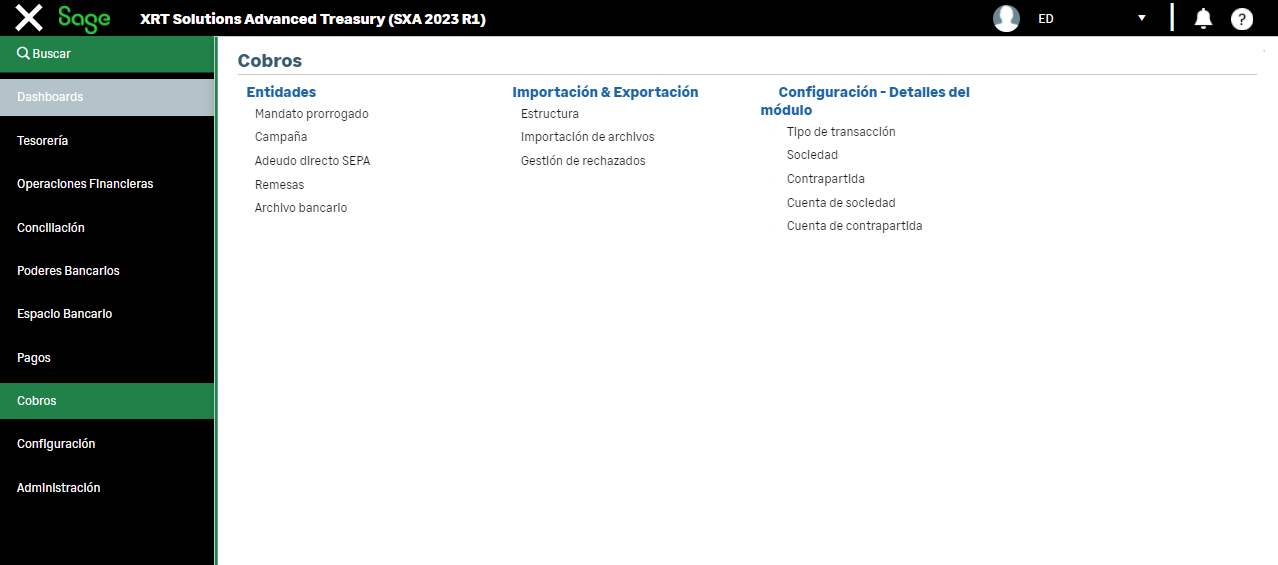Open Gestión de rechazados
The image size is (1278, 565).
coord(583,161)
